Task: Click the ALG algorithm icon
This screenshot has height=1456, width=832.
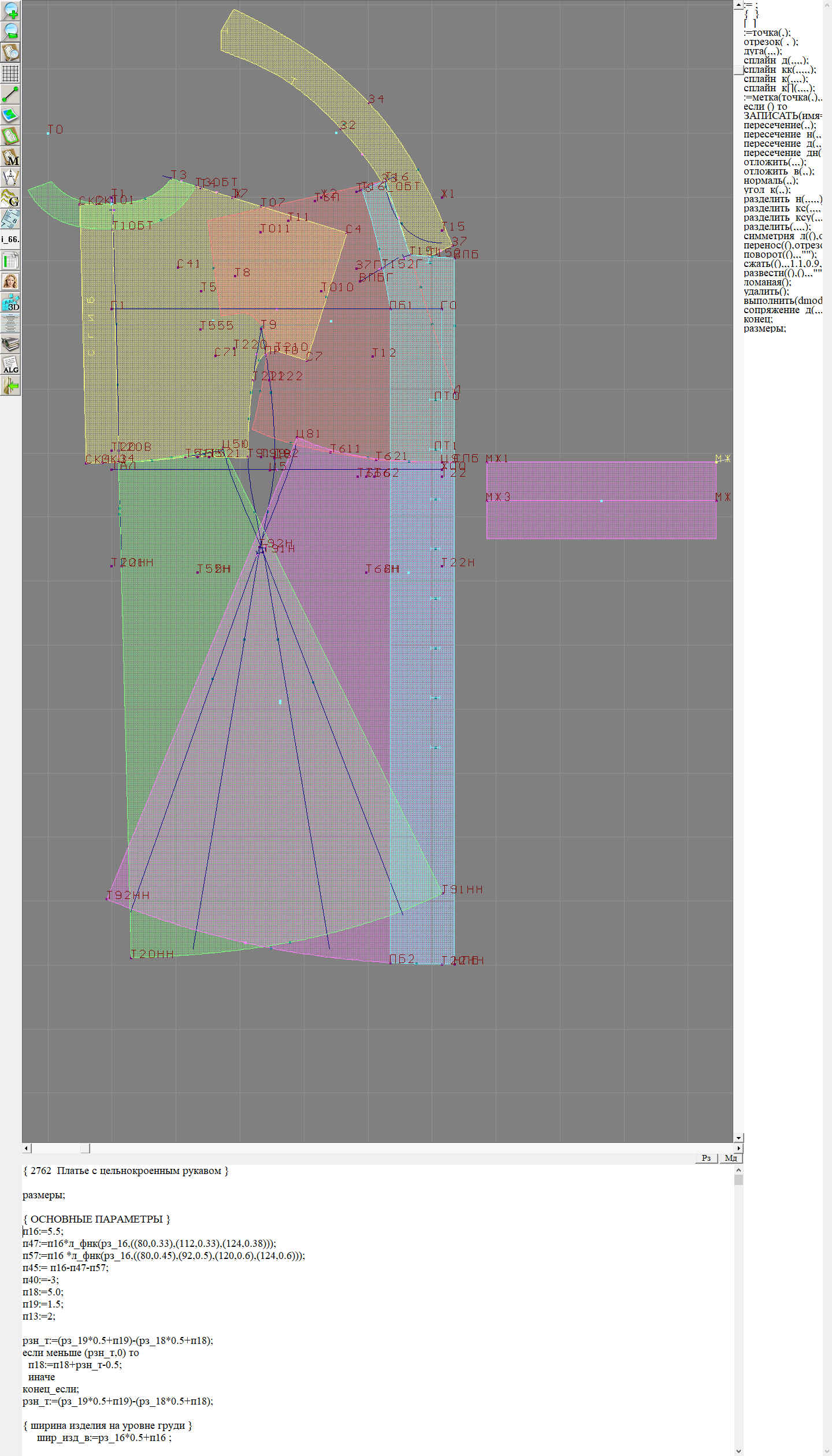Action: point(10,365)
